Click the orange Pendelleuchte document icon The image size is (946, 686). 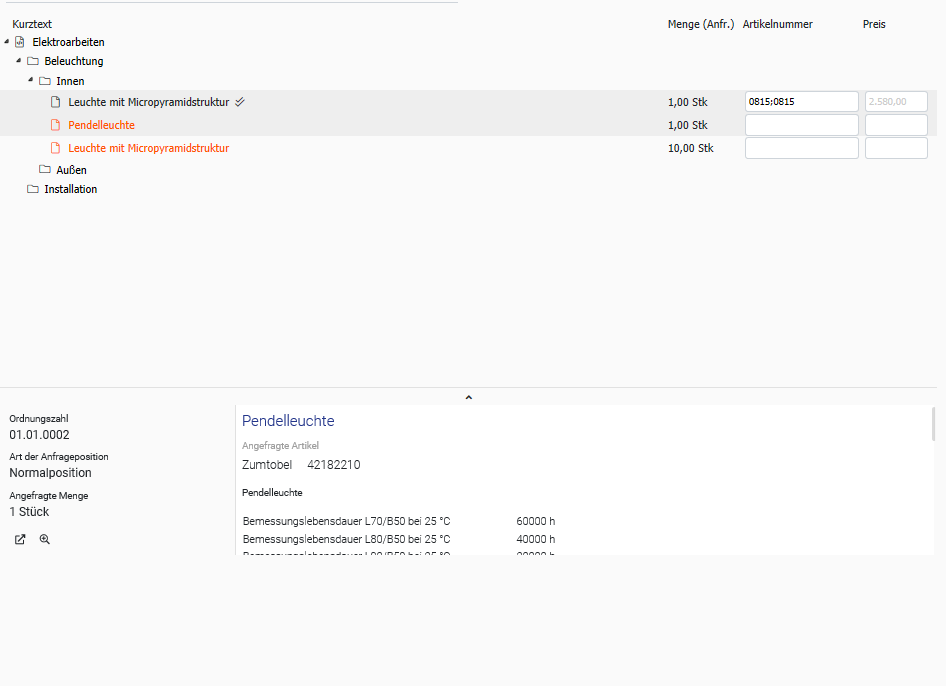[56, 125]
